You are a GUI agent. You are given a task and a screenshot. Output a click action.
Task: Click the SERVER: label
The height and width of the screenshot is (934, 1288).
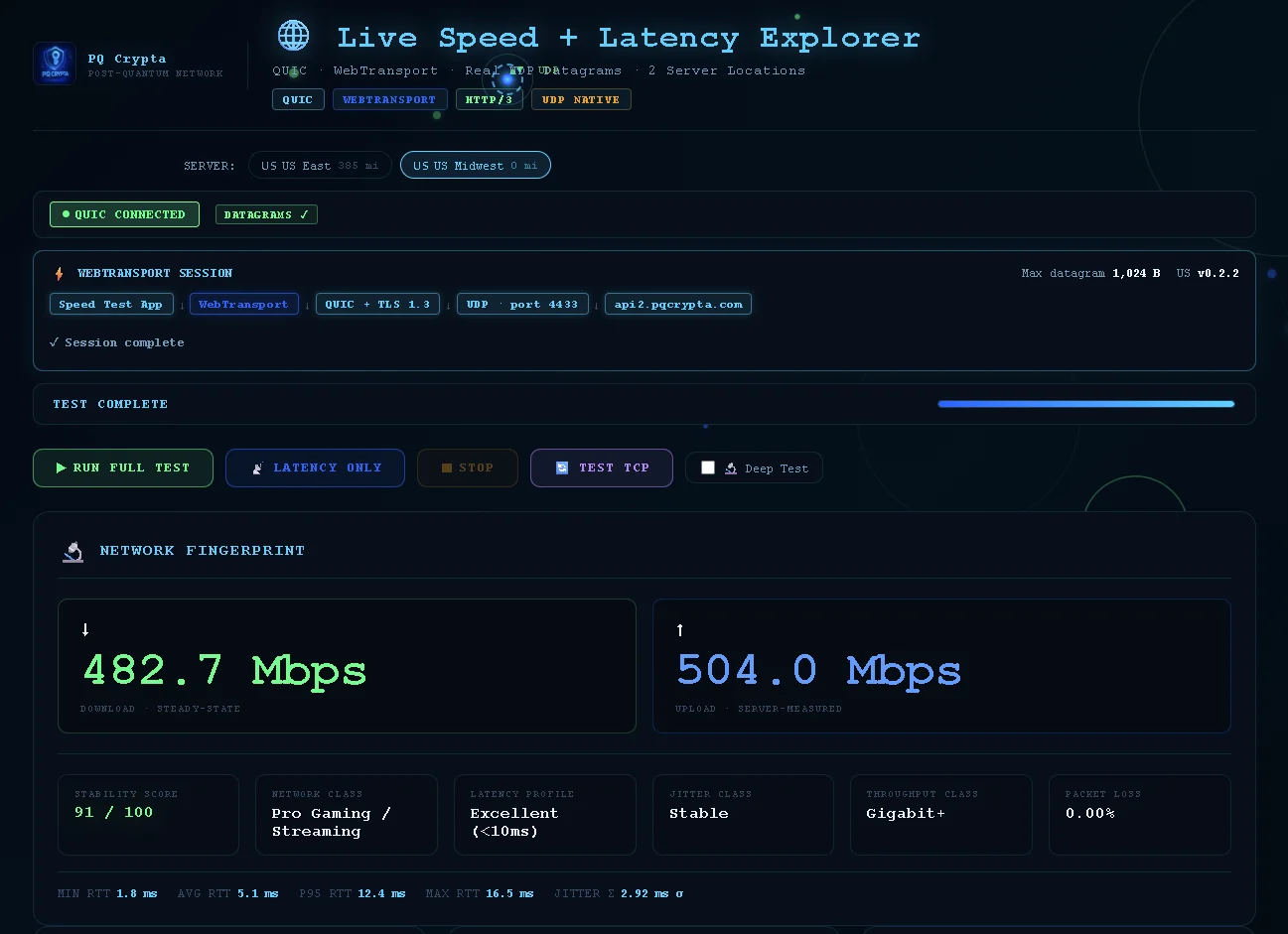(x=210, y=166)
